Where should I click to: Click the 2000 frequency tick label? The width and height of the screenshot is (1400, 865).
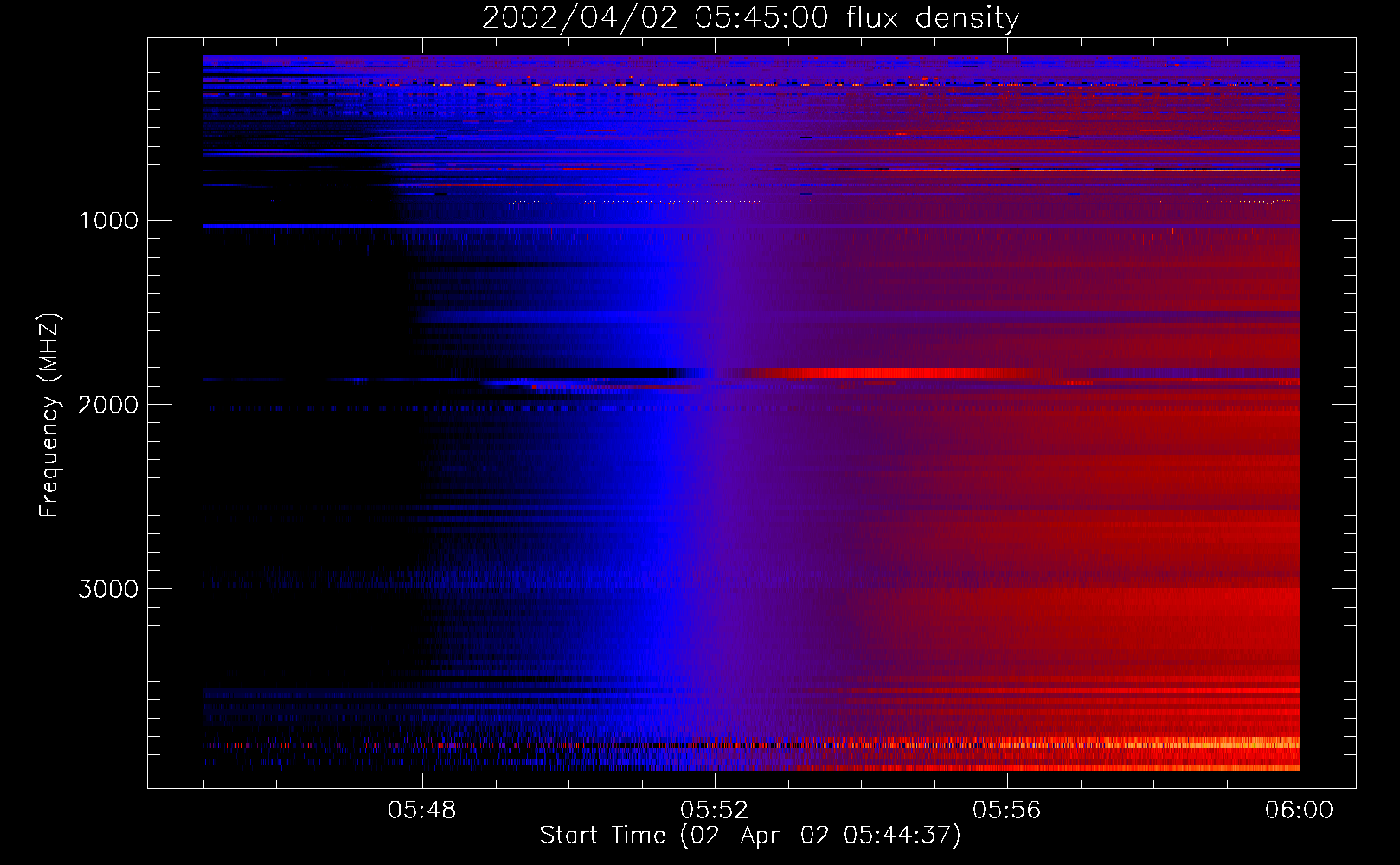coord(108,405)
